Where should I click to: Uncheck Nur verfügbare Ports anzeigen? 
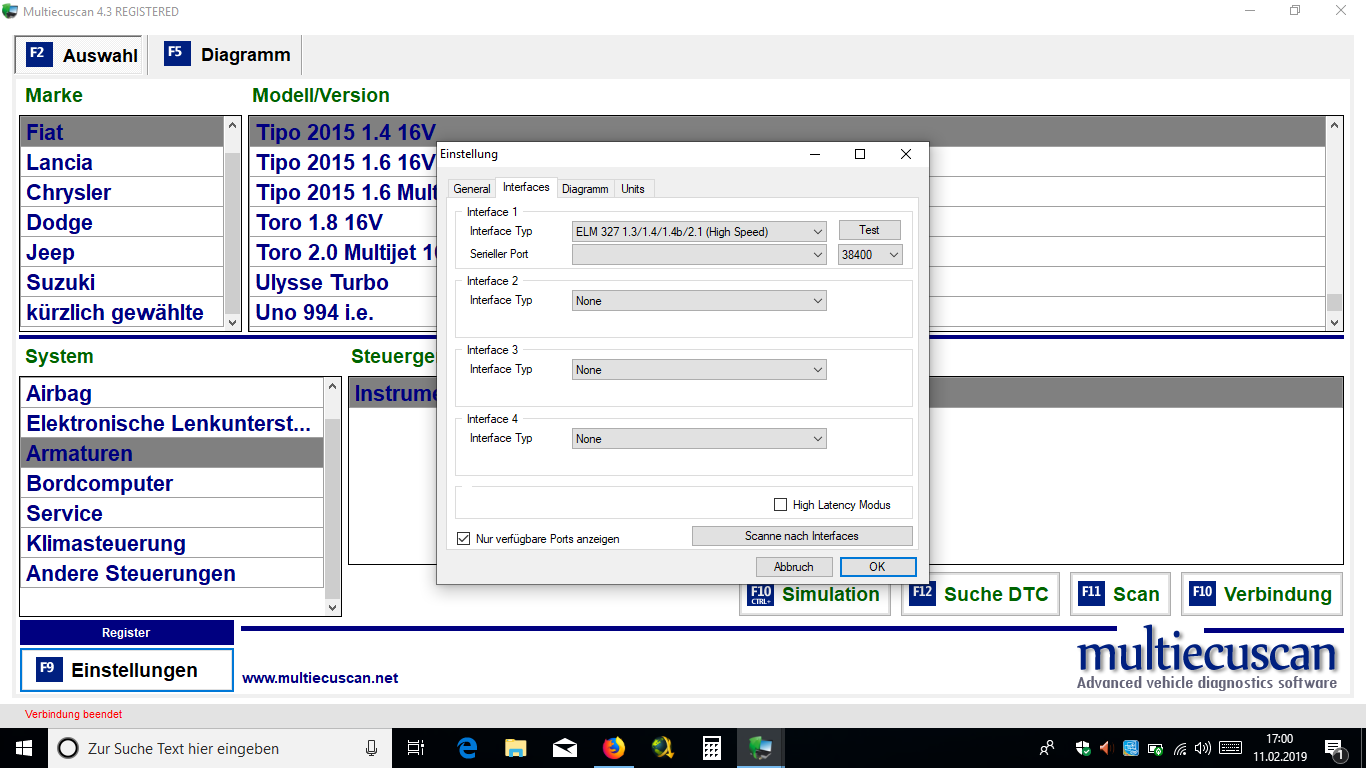coord(463,539)
